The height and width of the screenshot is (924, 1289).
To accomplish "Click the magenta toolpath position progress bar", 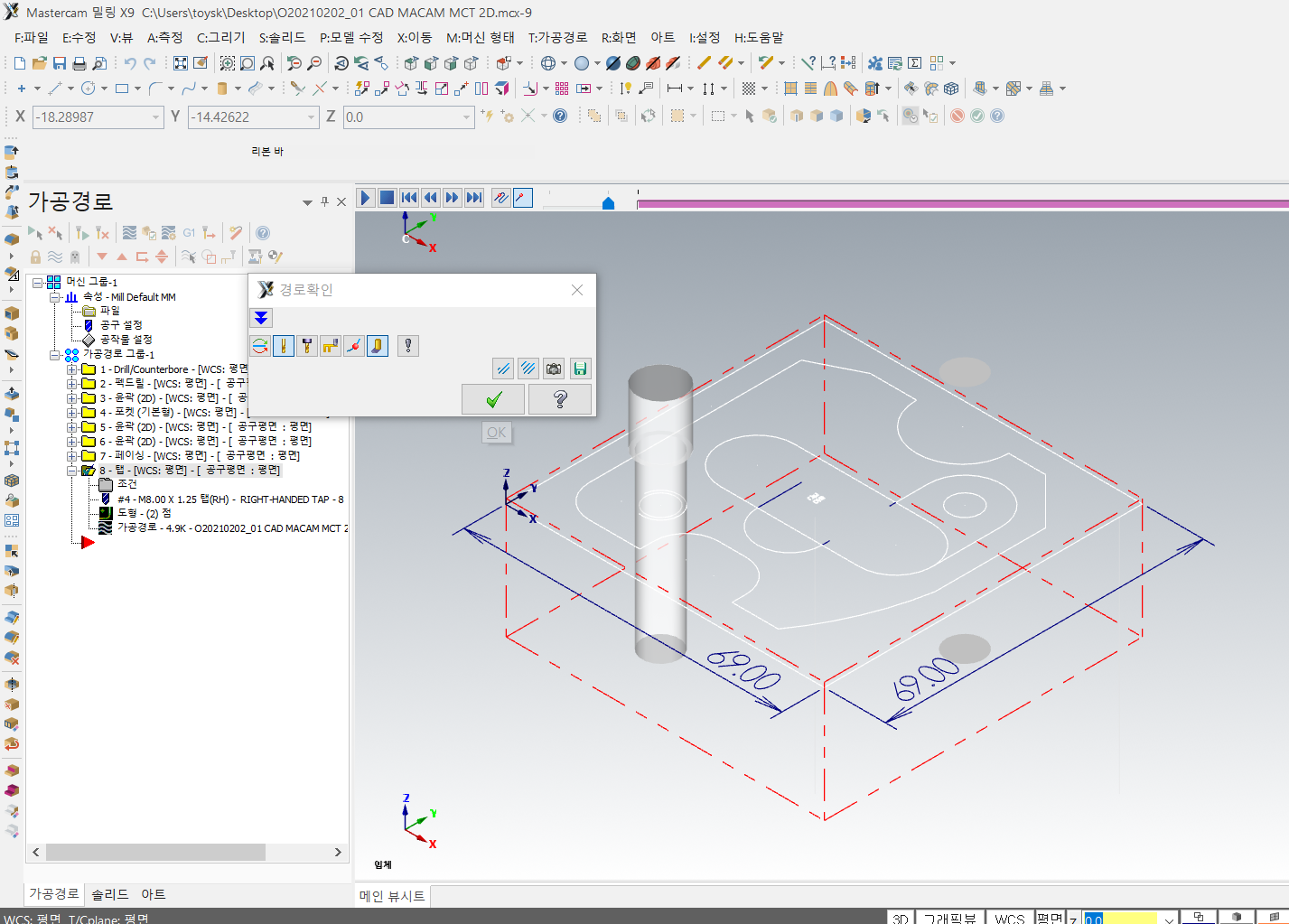I will pyautogui.click(x=963, y=204).
